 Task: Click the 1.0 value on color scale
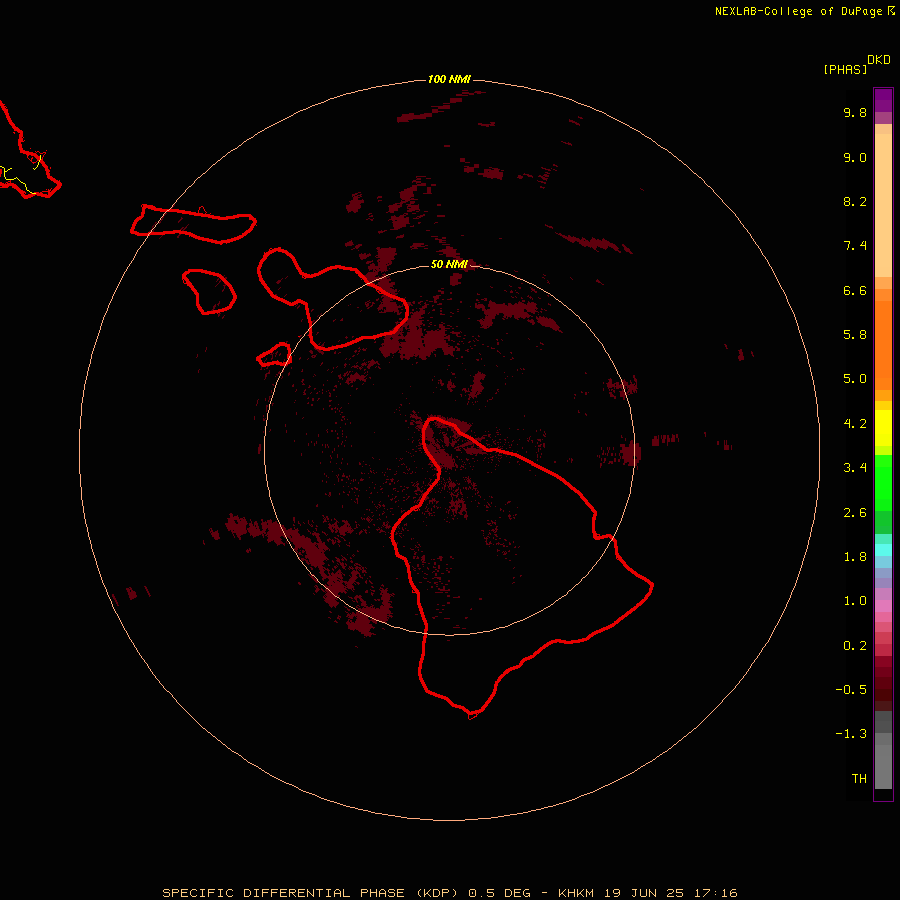855,601
